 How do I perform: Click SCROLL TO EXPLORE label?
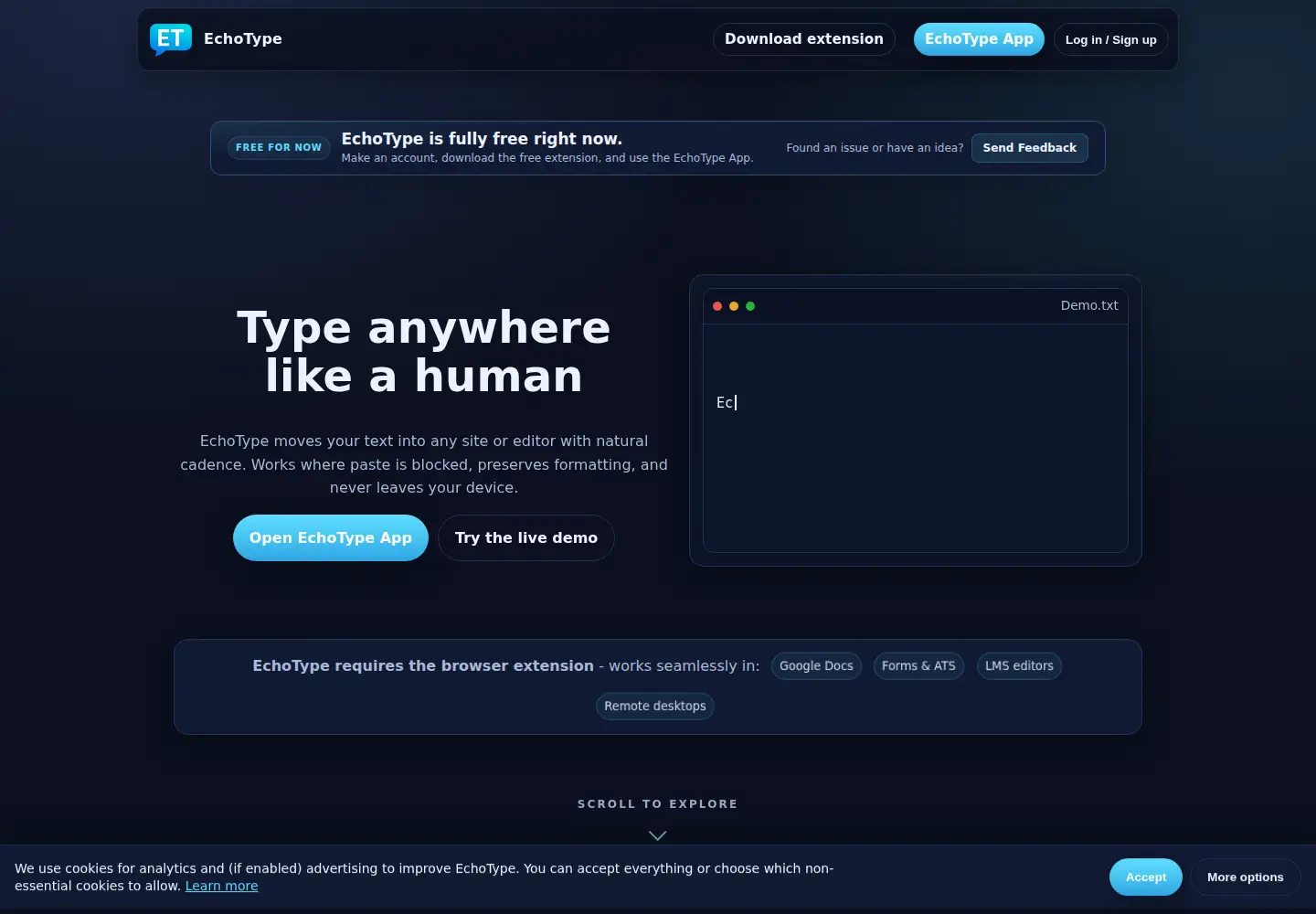(x=658, y=804)
